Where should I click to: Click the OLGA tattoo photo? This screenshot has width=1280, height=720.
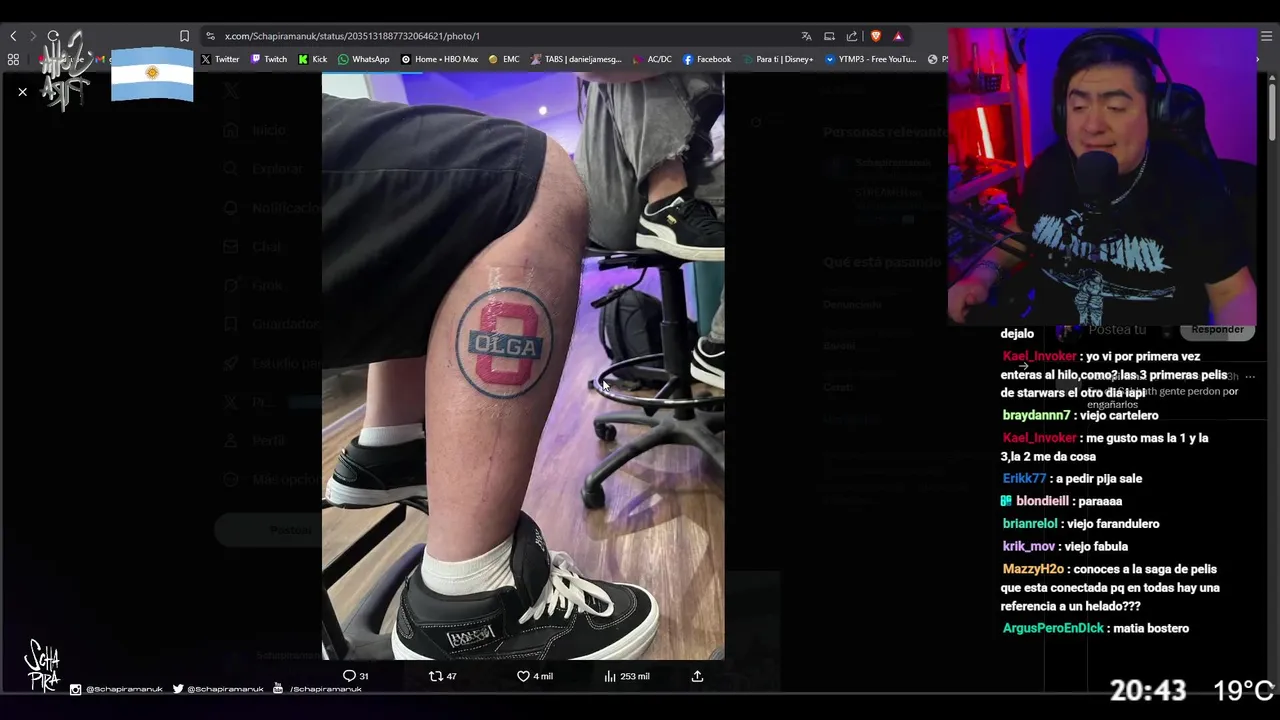pos(523,366)
